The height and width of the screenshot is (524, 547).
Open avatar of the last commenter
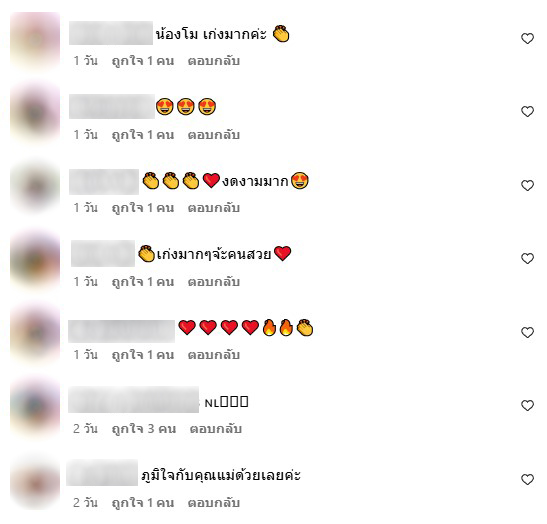point(35,483)
